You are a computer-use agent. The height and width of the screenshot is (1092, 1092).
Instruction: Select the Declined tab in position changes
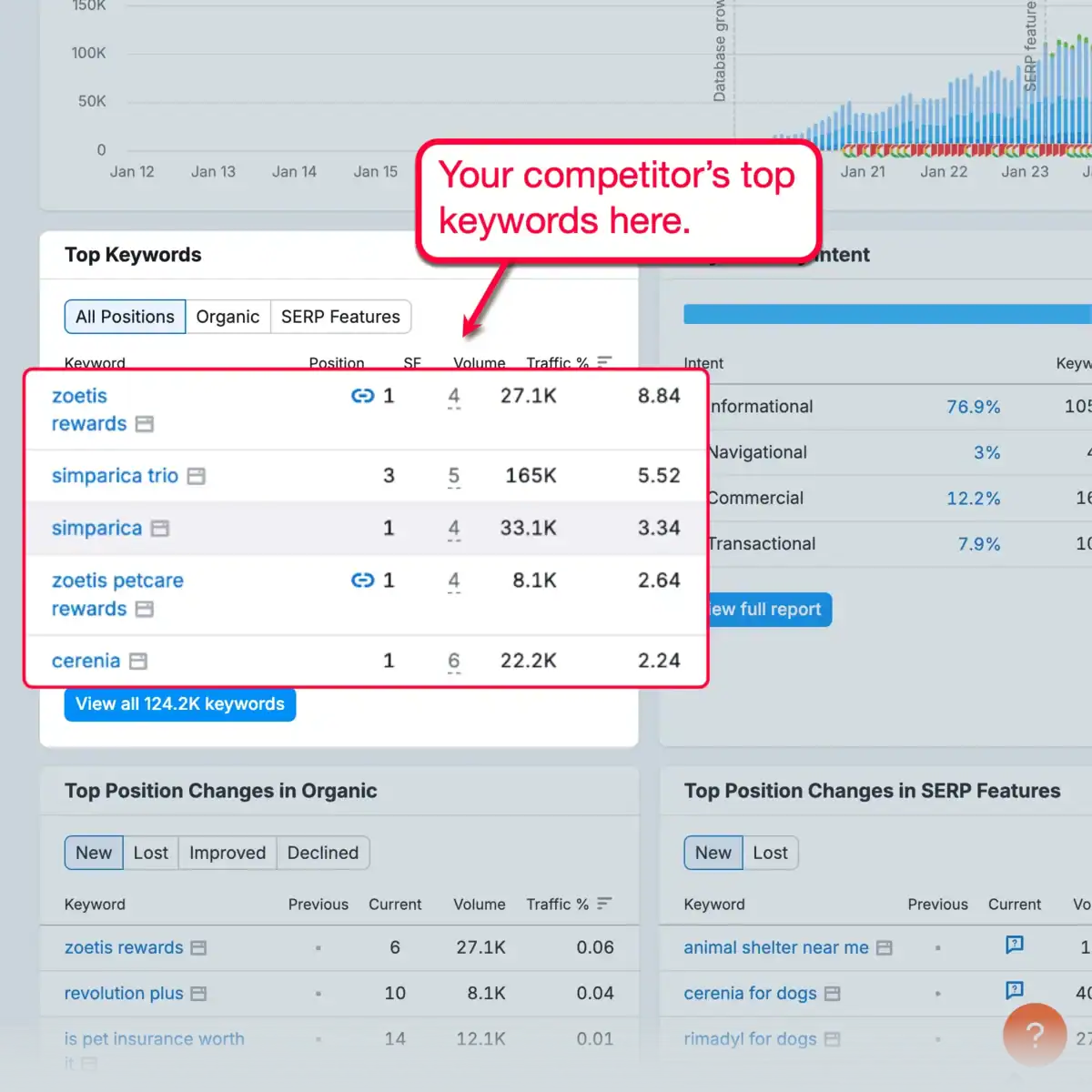(322, 853)
